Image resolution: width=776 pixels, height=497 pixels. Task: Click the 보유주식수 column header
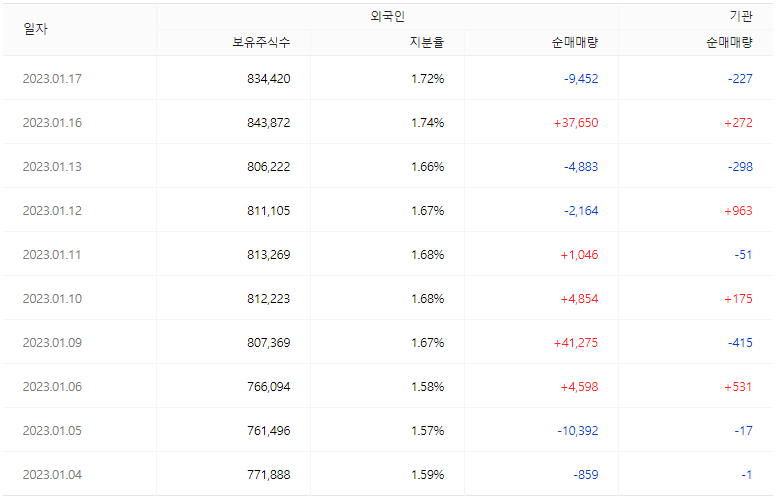pos(261,43)
